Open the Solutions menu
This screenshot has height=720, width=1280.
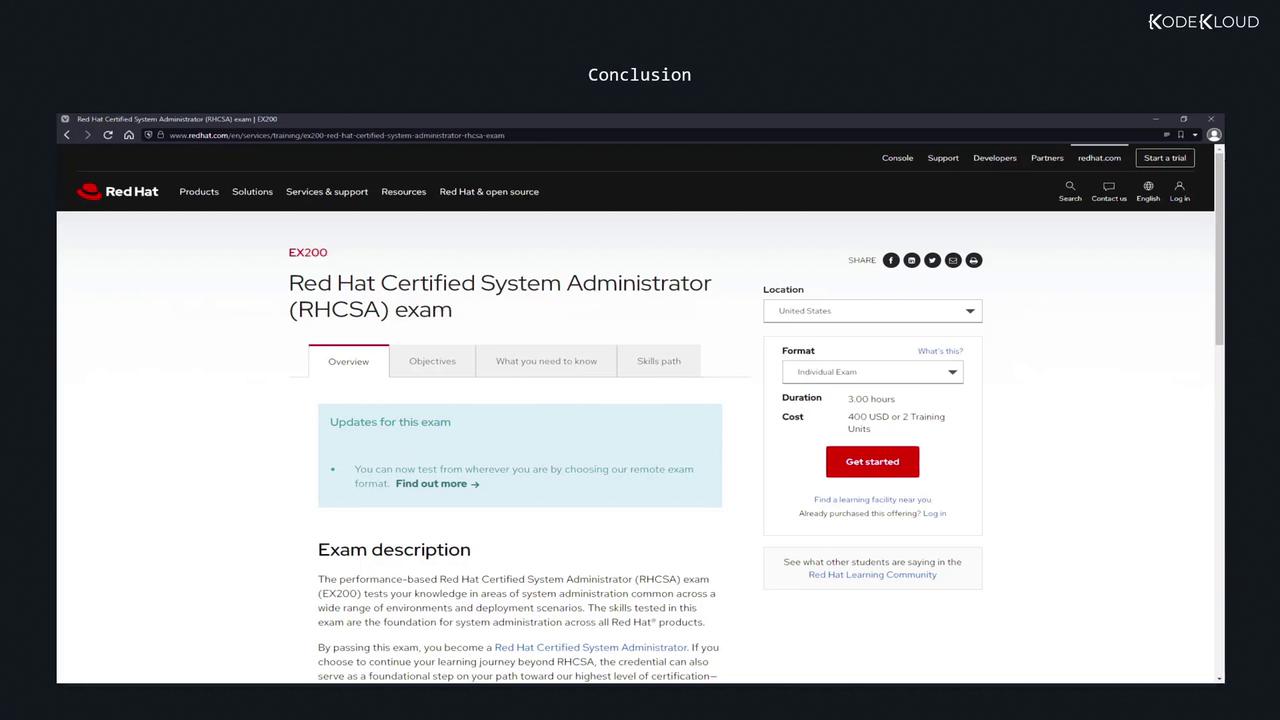click(252, 192)
